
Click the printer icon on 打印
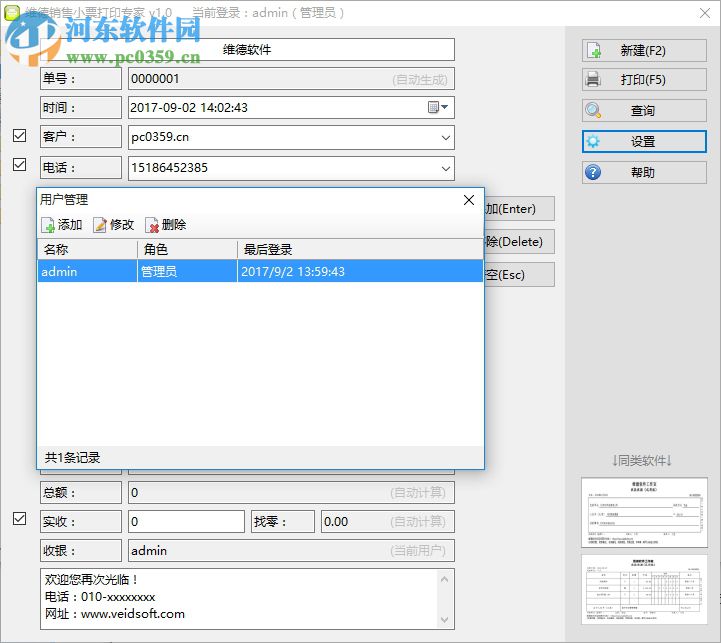point(593,80)
